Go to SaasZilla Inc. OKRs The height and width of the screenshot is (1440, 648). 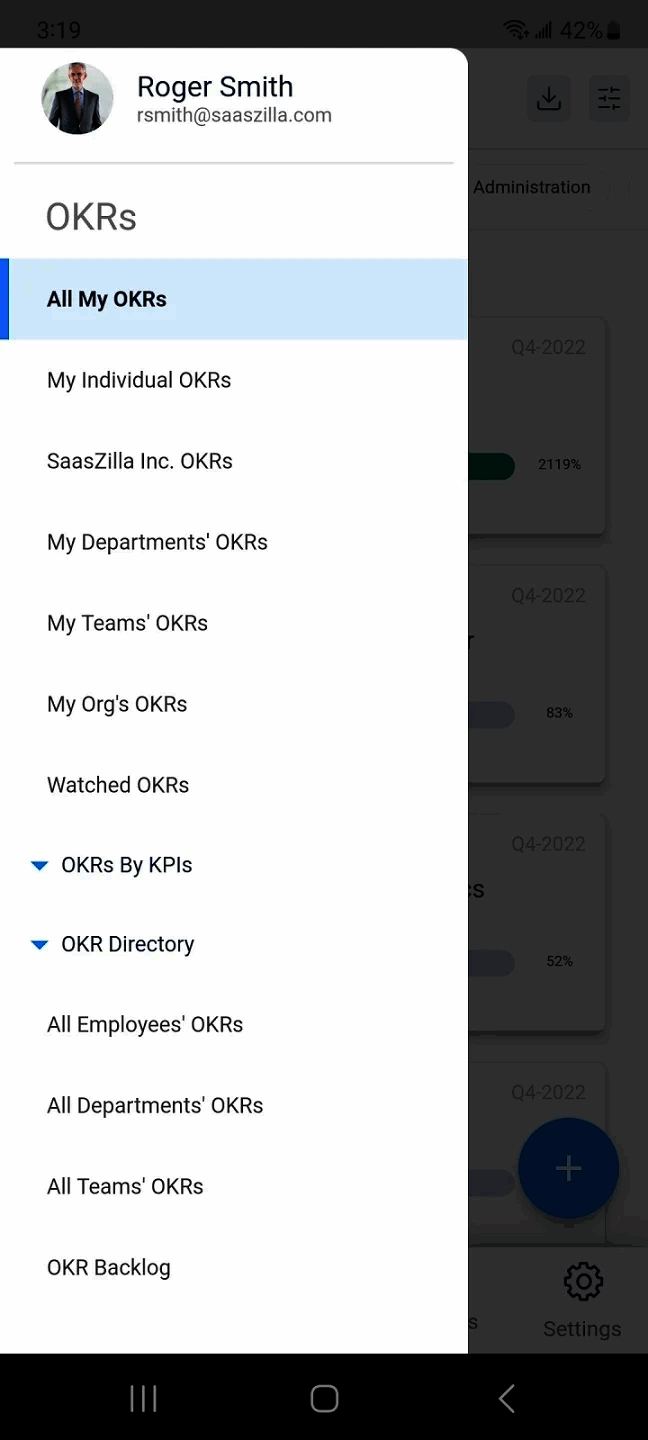[x=140, y=461]
